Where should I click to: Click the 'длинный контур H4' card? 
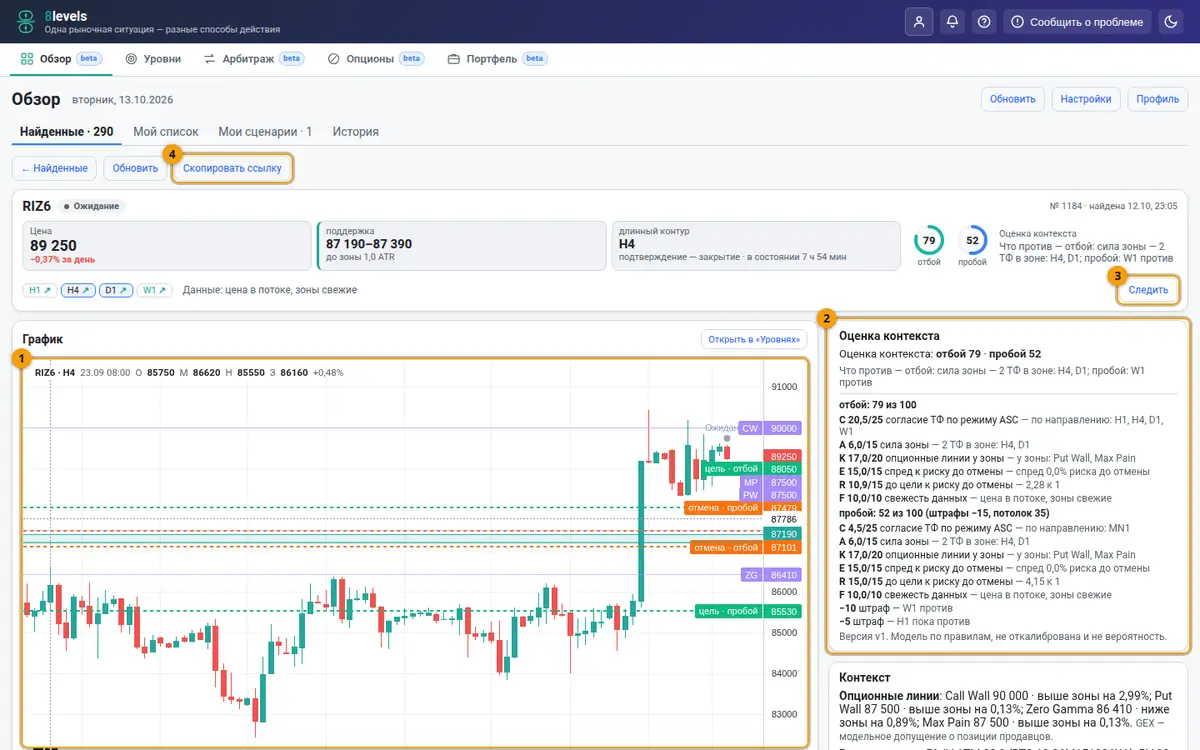(758, 246)
